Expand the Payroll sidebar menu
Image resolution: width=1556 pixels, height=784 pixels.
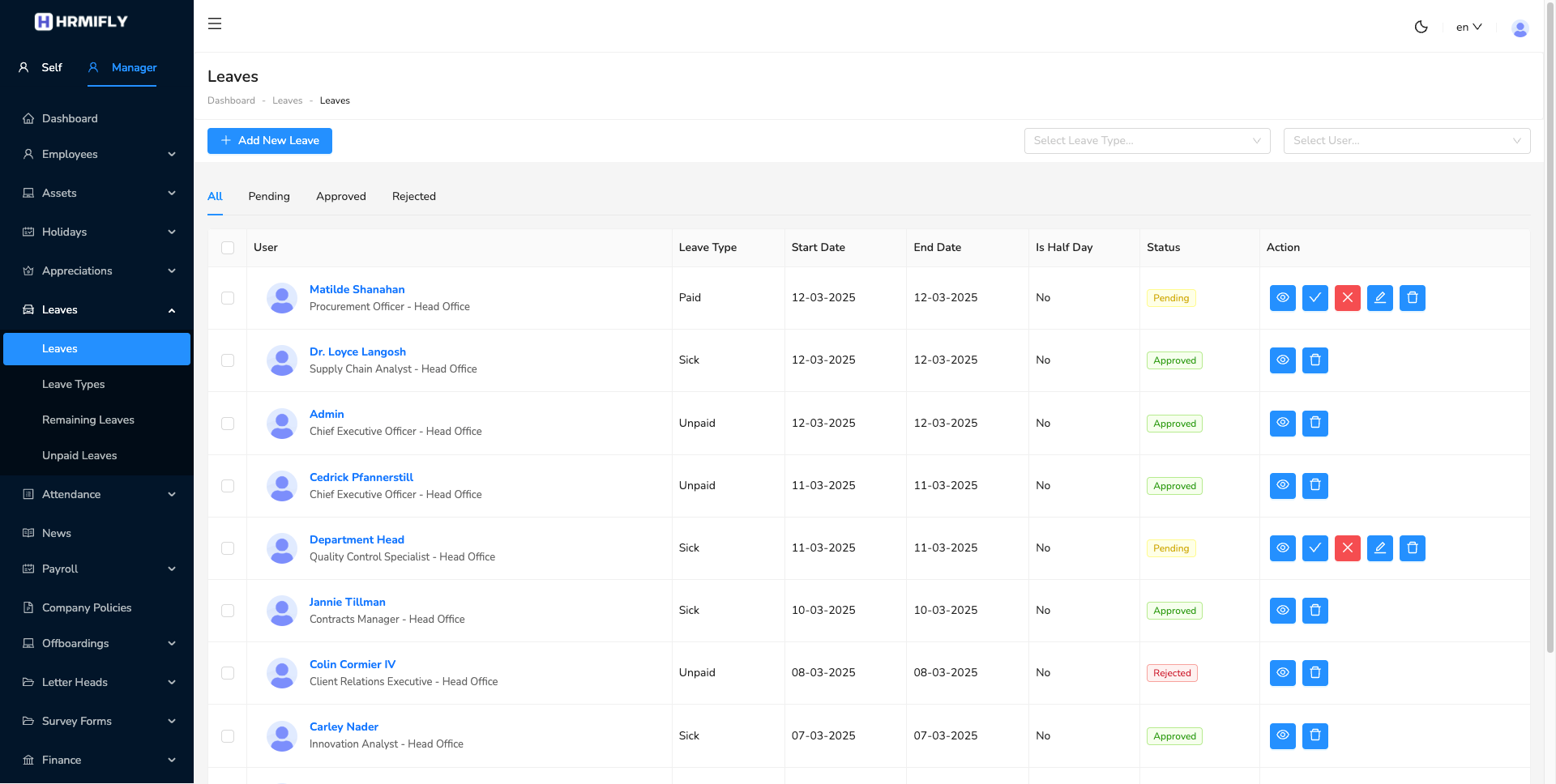pyautogui.click(x=97, y=569)
